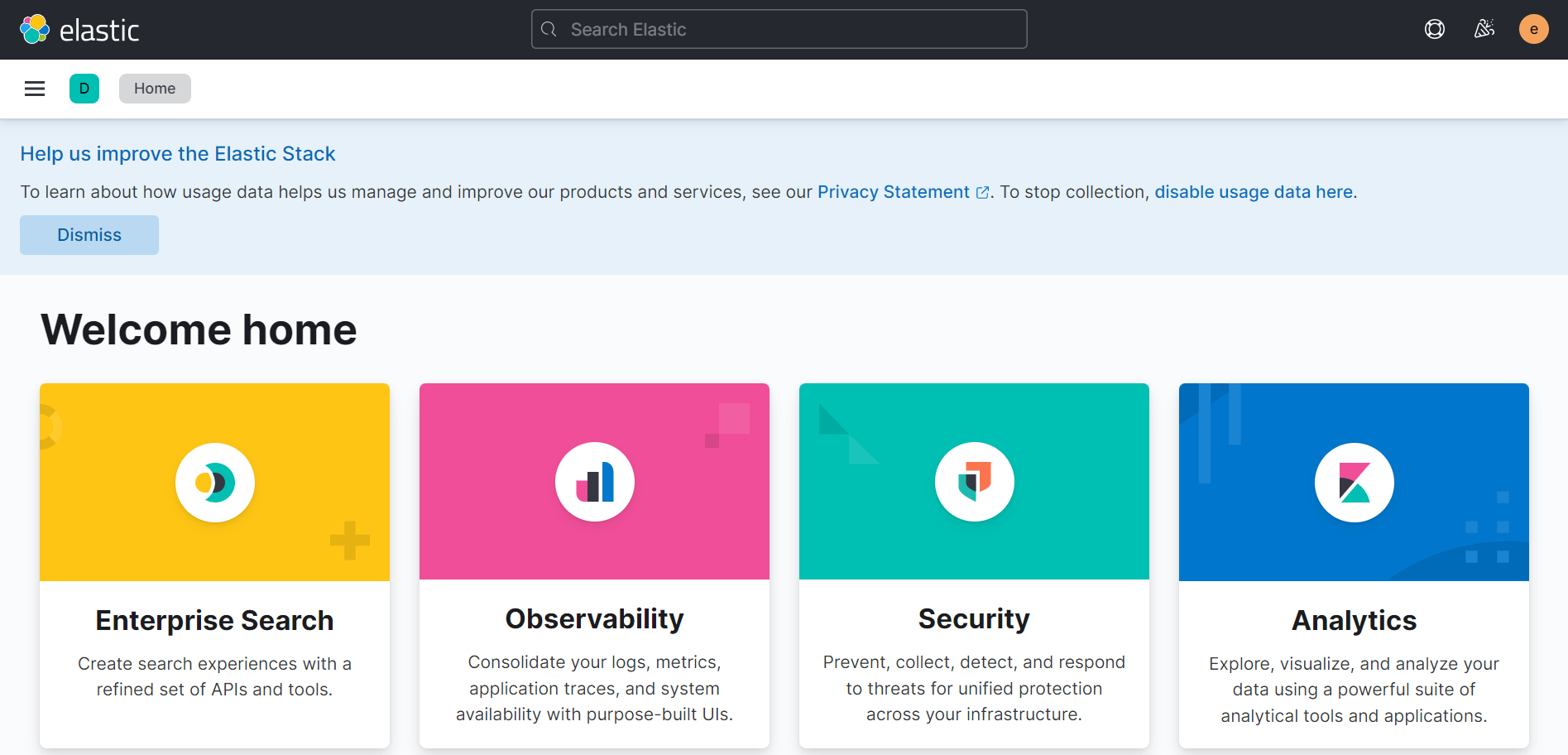The height and width of the screenshot is (755, 1568).
Task: Dismiss the usage data notice
Action: coord(89,235)
